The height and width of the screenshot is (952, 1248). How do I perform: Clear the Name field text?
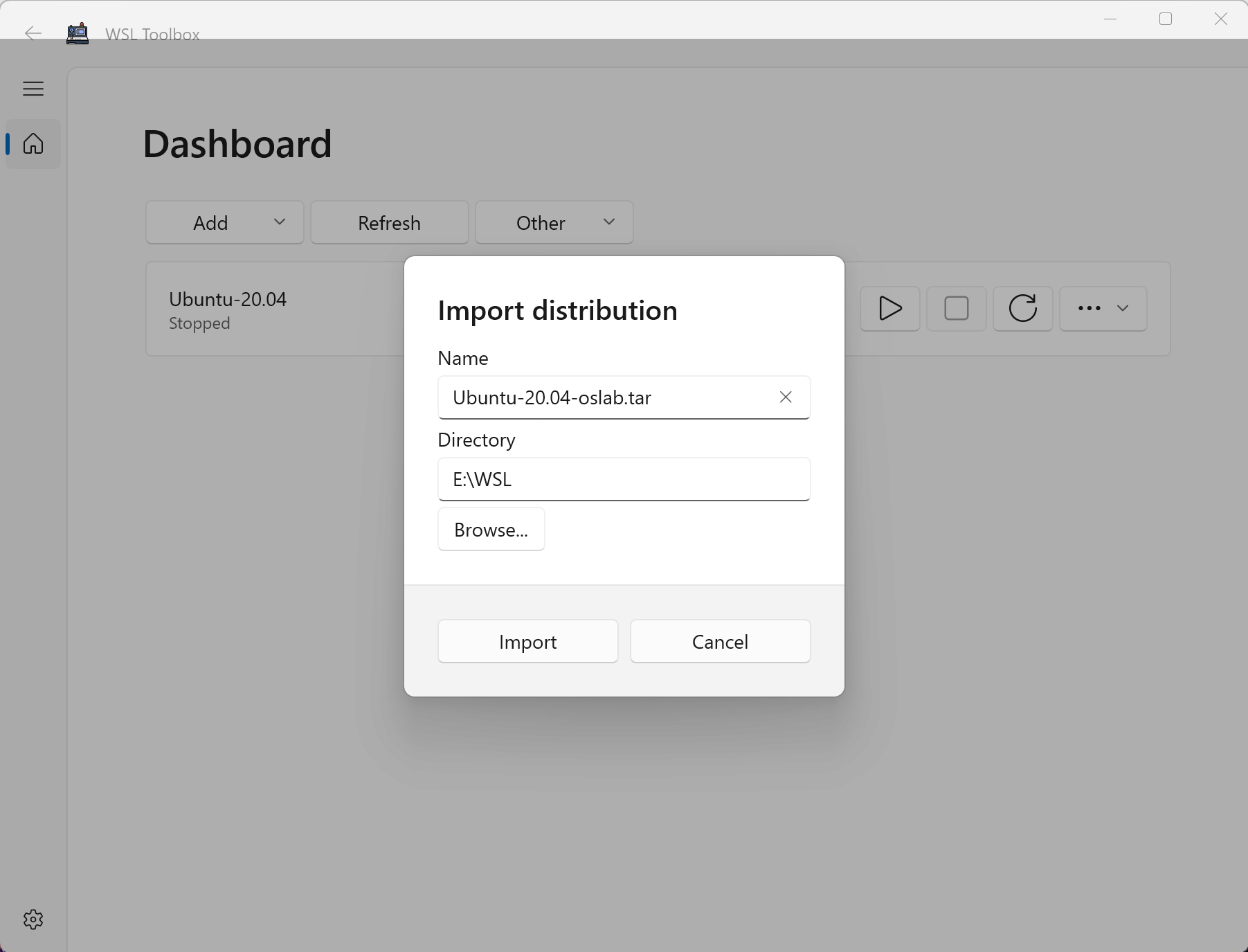click(x=785, y=397)
